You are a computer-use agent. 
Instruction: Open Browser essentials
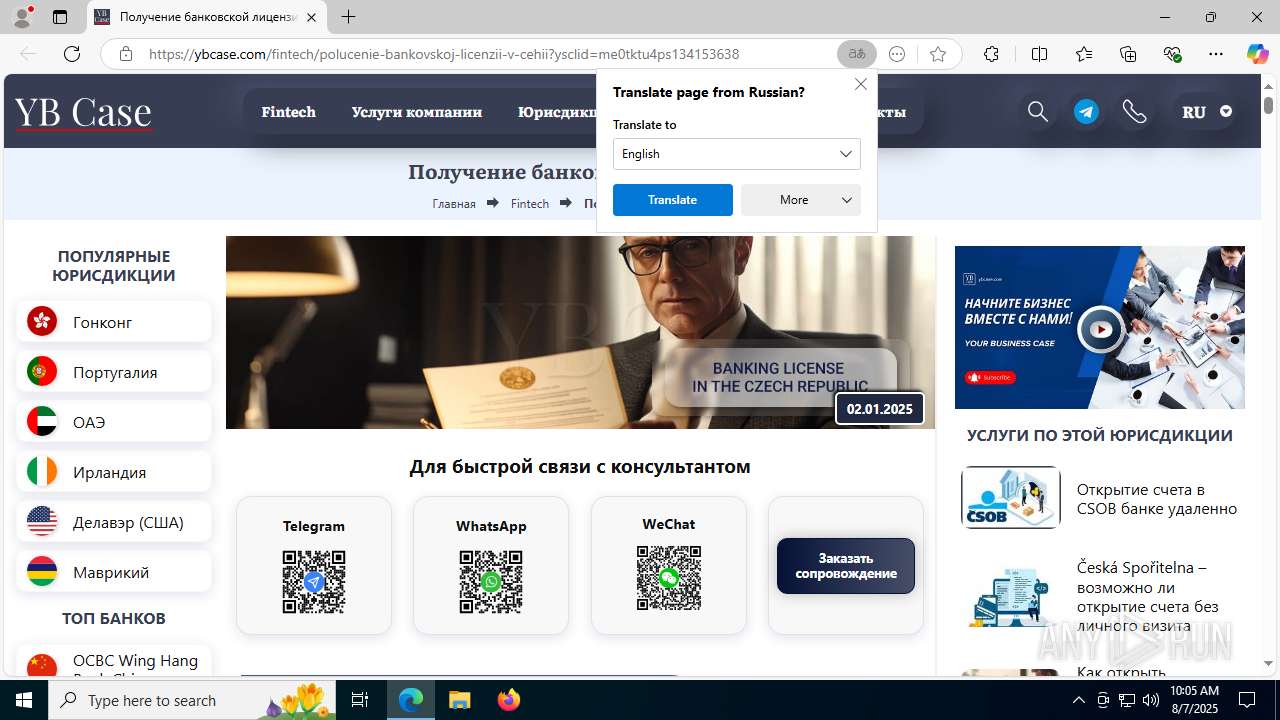[1172, 54]
